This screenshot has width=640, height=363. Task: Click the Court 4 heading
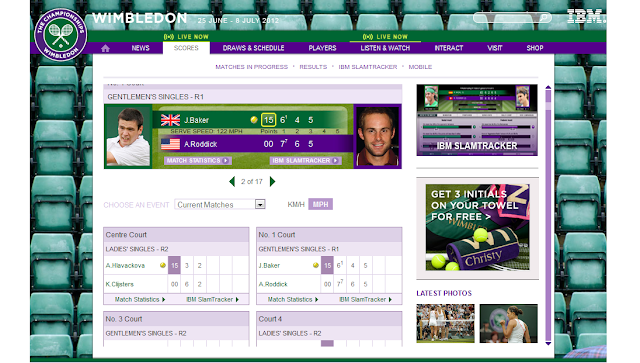point(270,319)
